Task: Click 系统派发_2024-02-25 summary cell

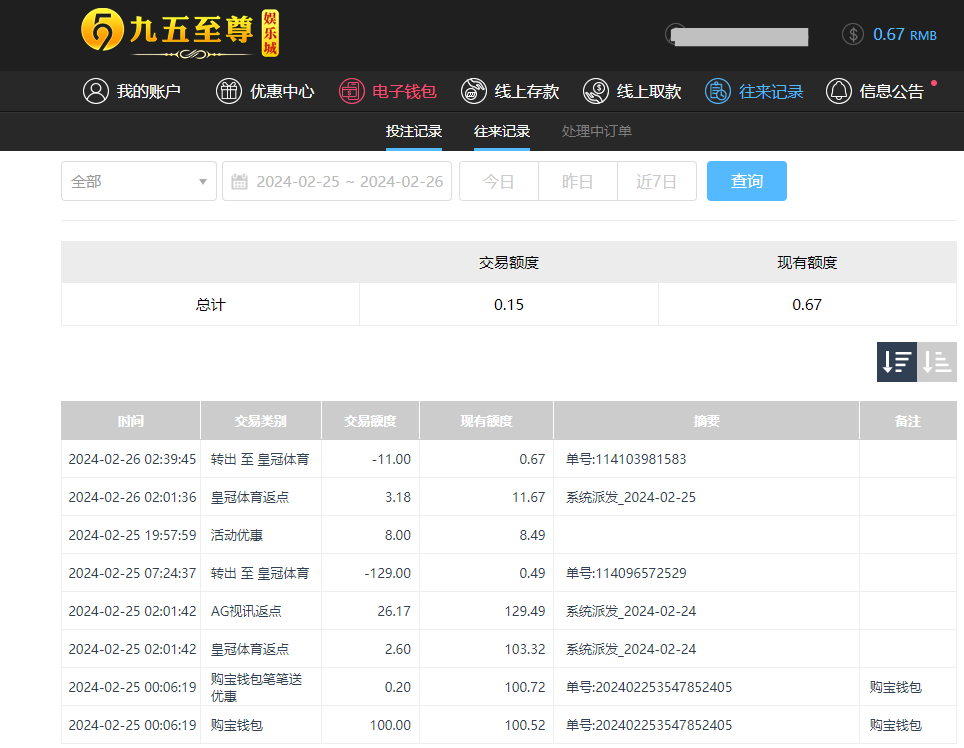Action: pyautogui.click(x=631, y=497)
